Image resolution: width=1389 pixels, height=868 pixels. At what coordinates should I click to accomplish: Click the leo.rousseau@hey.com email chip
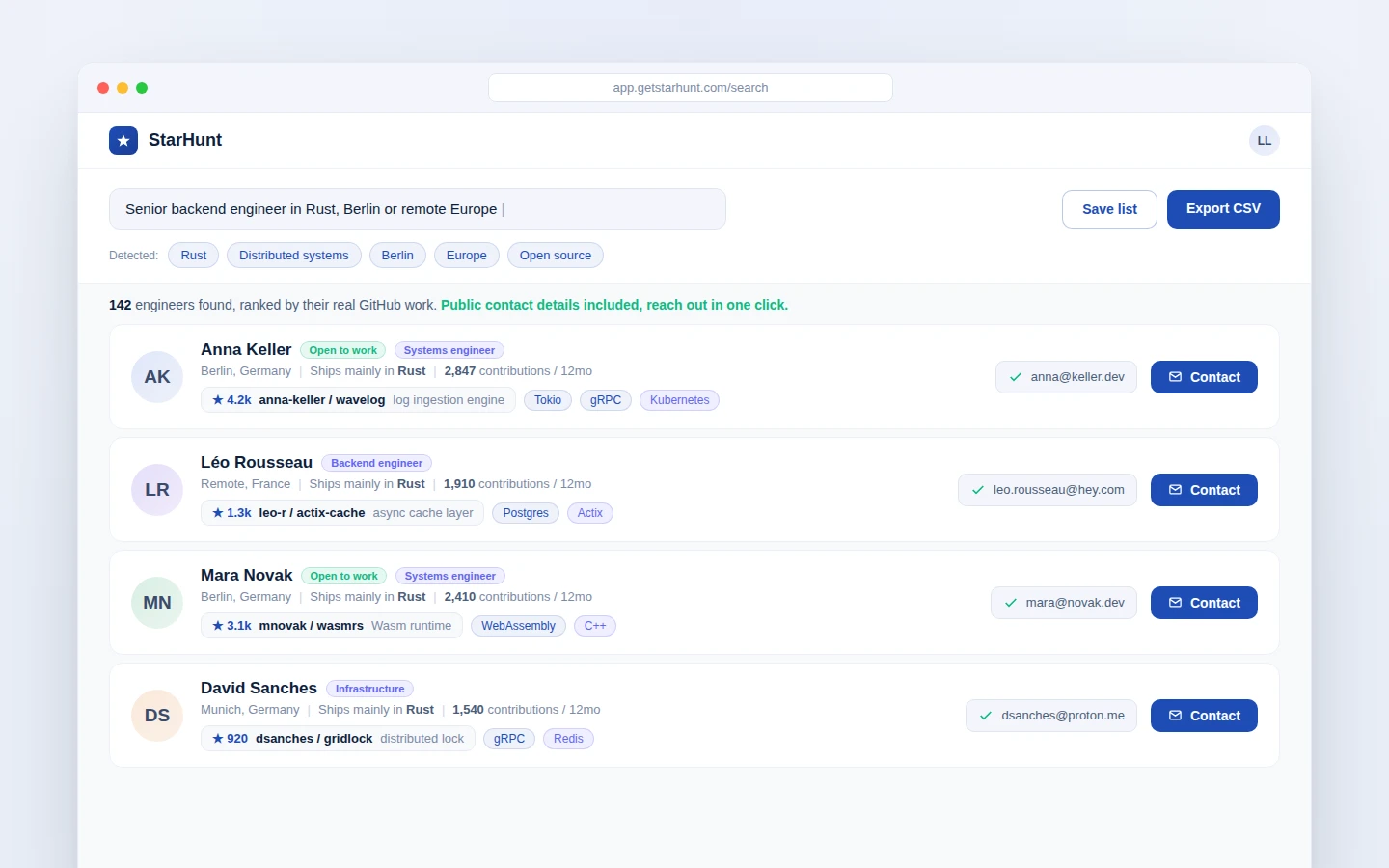coord(1048,490)
